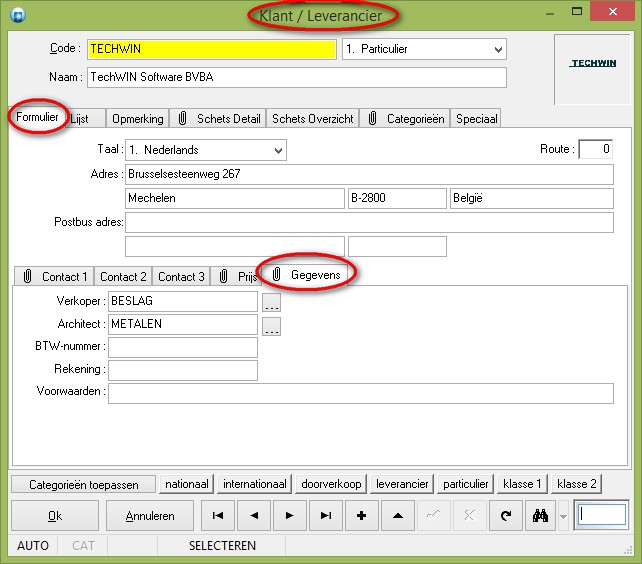Open the Schets Detail tab
642x564 pixels.
(x=219, y=119)
